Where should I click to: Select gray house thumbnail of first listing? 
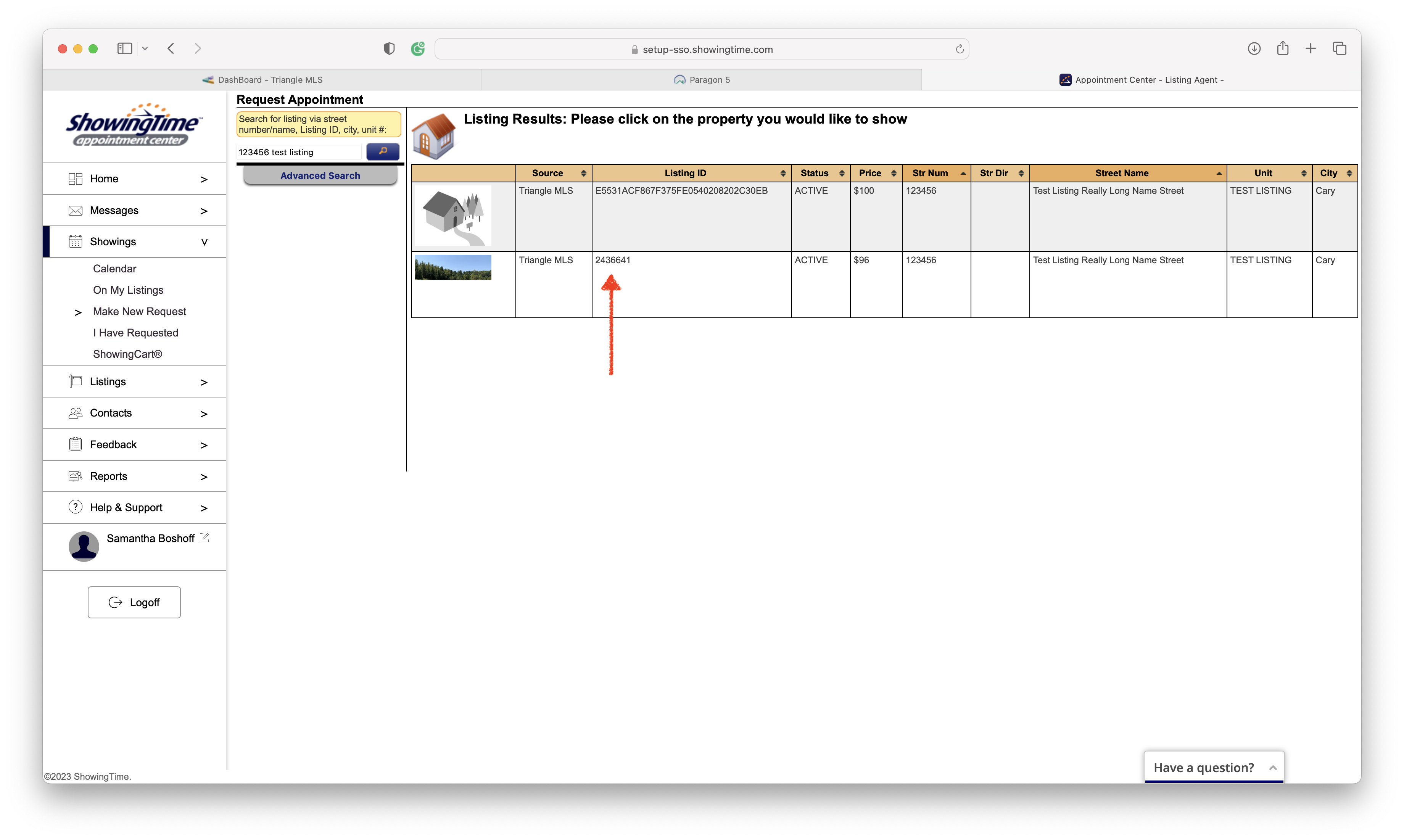tap(453, 216)
